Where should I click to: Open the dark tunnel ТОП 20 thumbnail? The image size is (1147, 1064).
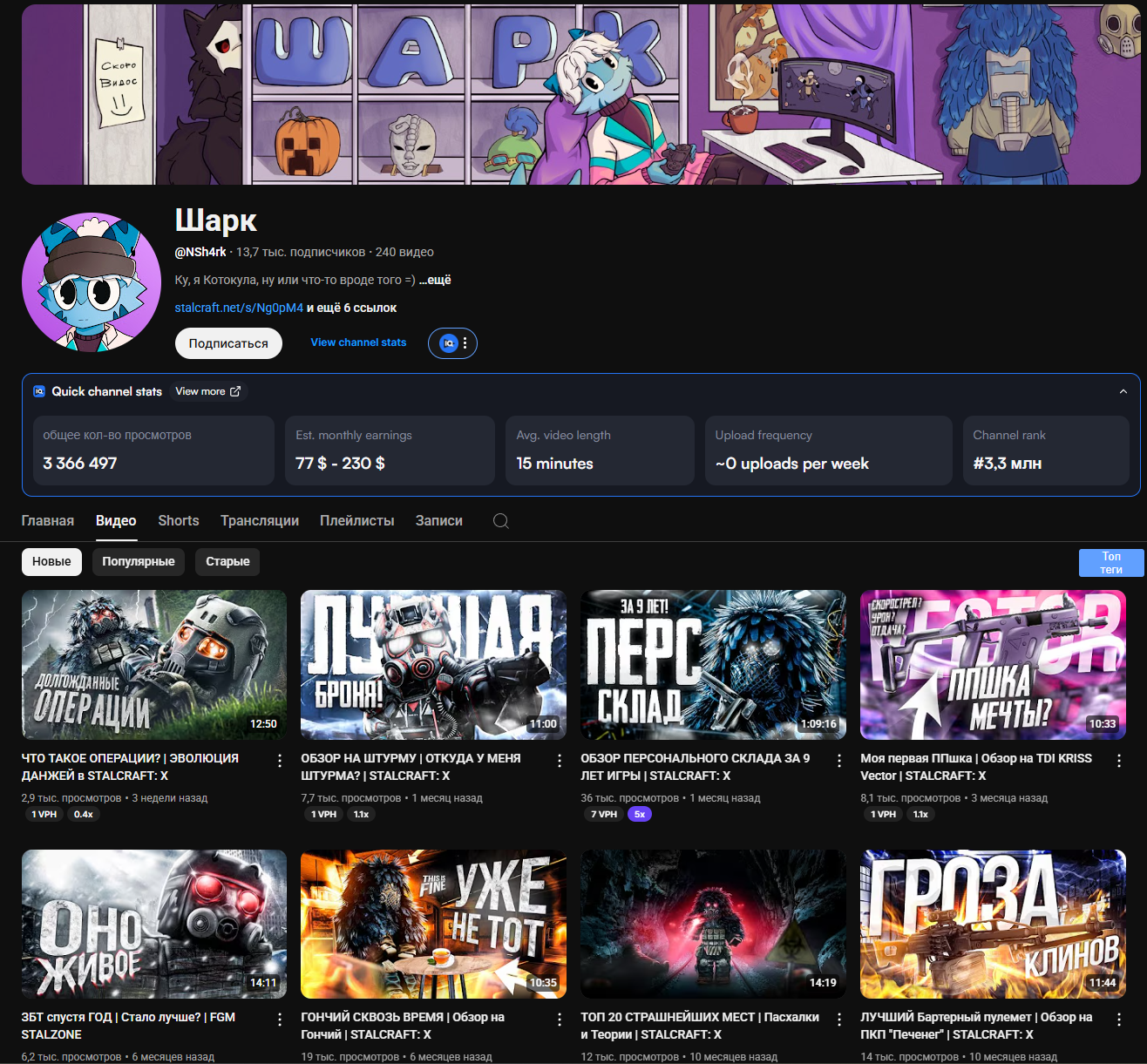pos(713,924)
